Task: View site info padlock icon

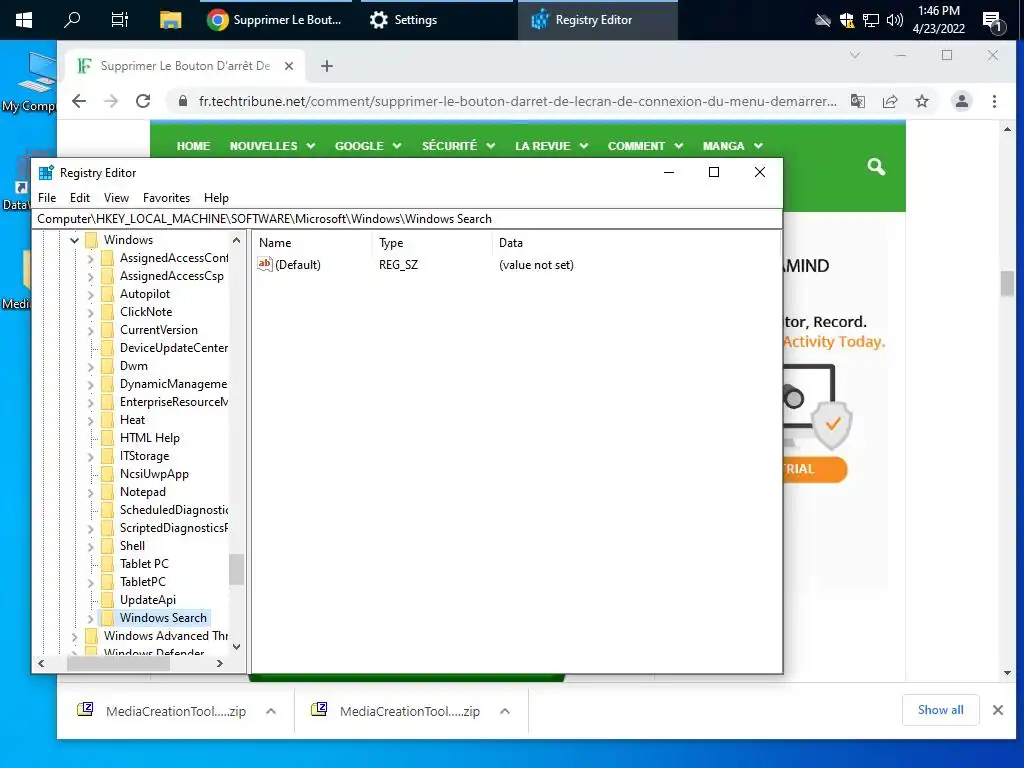Action: click(x=183, y=101)
